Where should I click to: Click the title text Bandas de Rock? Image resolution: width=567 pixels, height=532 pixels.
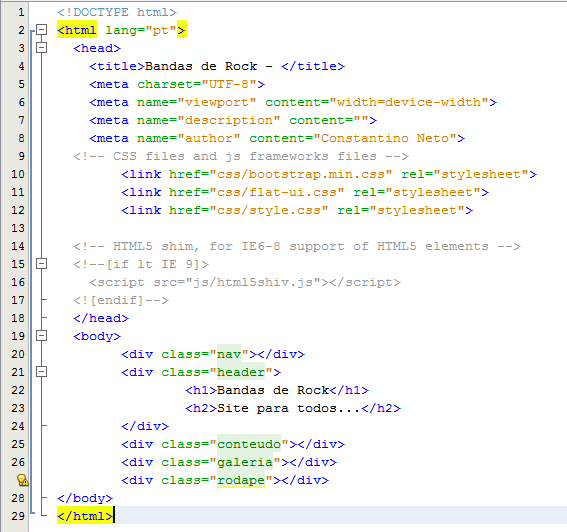click(x=201, y=66)
